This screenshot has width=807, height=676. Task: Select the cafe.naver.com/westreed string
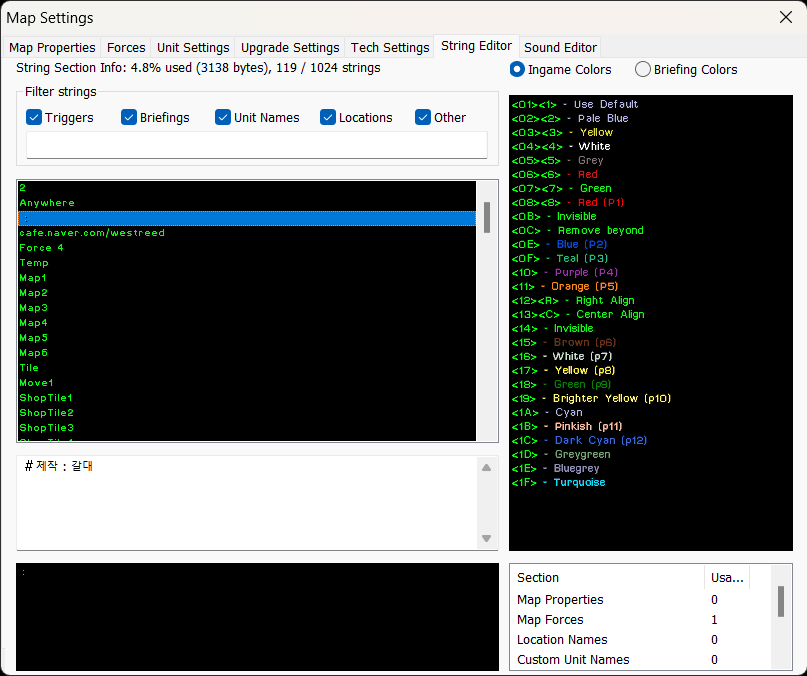click(x=92, y=233)
